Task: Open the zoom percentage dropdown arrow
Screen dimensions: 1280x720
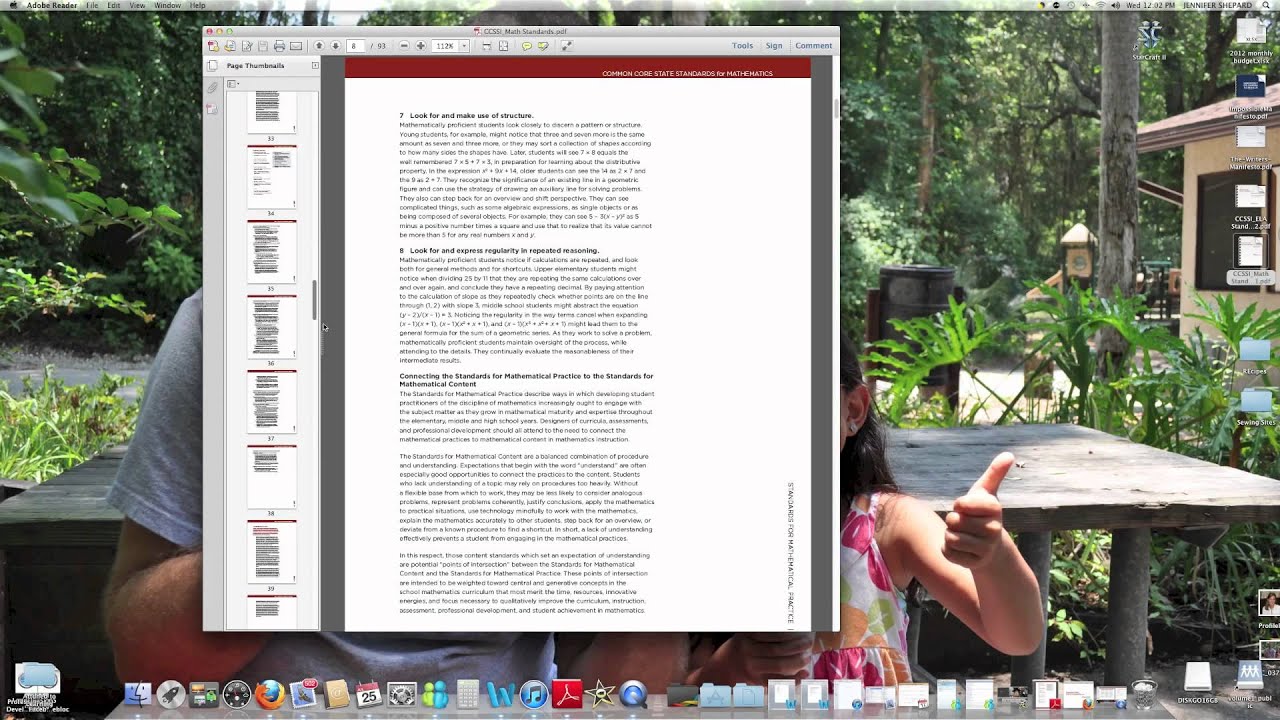Action: coord(464,46)
